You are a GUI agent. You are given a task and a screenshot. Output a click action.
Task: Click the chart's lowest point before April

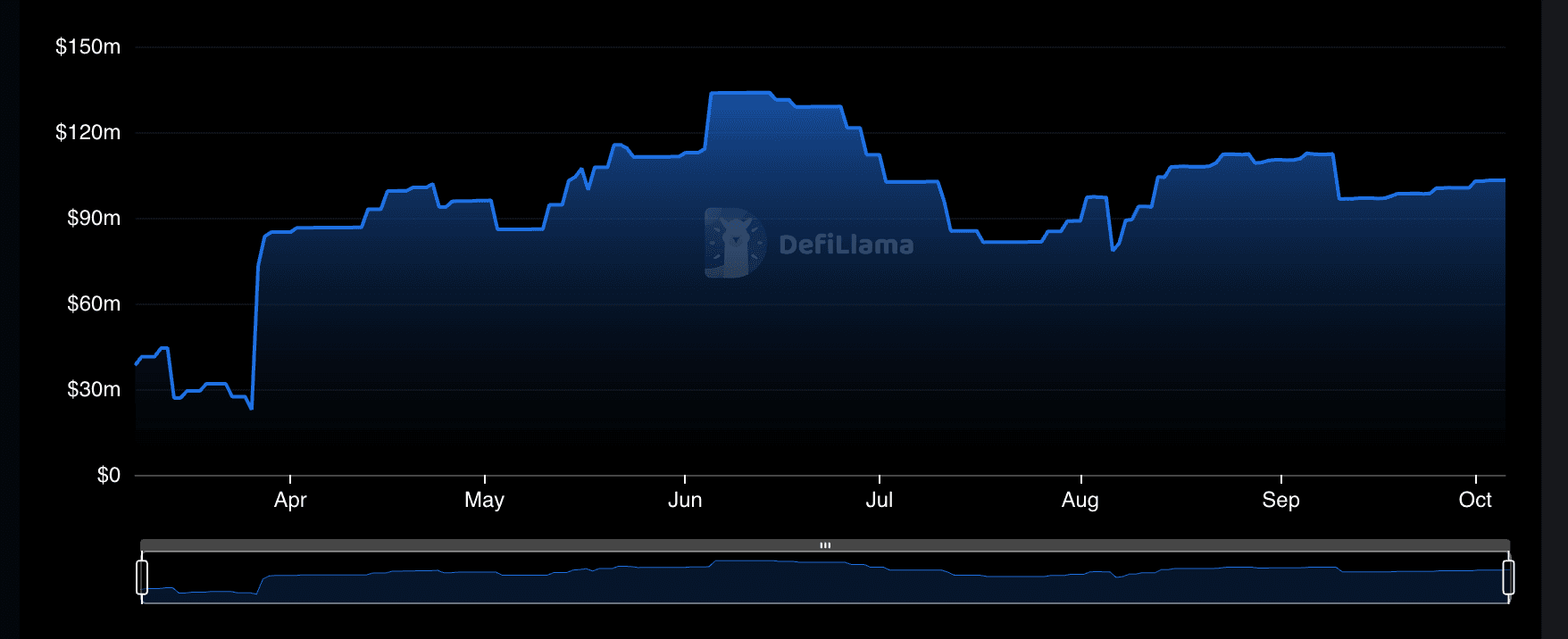[x=252, y=408]
